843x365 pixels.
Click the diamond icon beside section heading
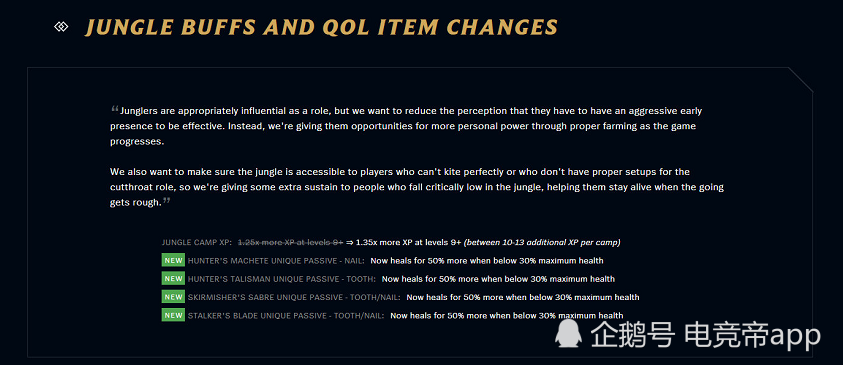(x=61, y=27)
